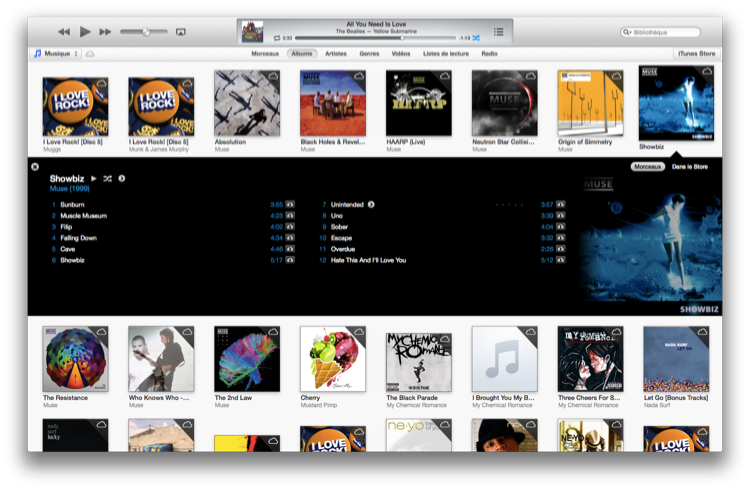Open the Vidéos tab
750x490 pixels.
point(401,54)
